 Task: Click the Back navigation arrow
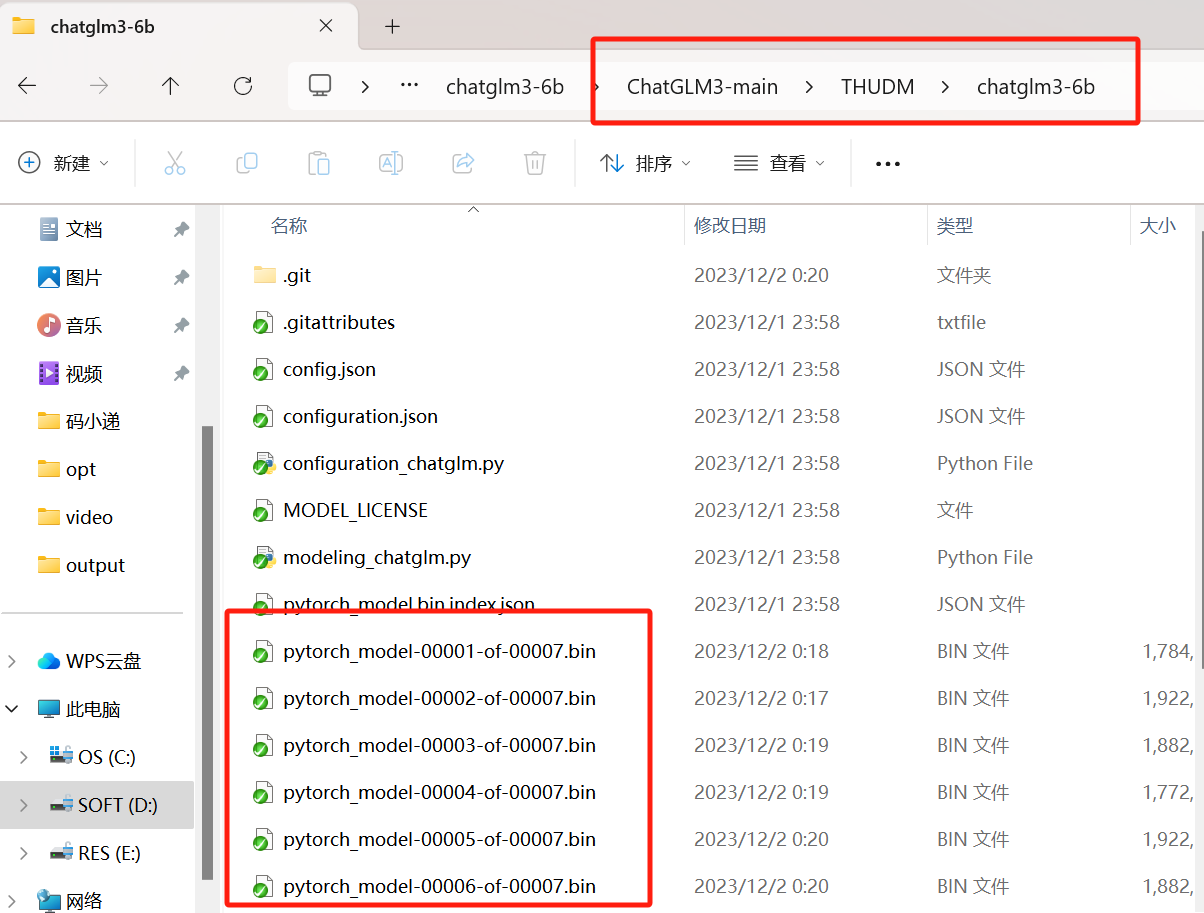[27, 86]
